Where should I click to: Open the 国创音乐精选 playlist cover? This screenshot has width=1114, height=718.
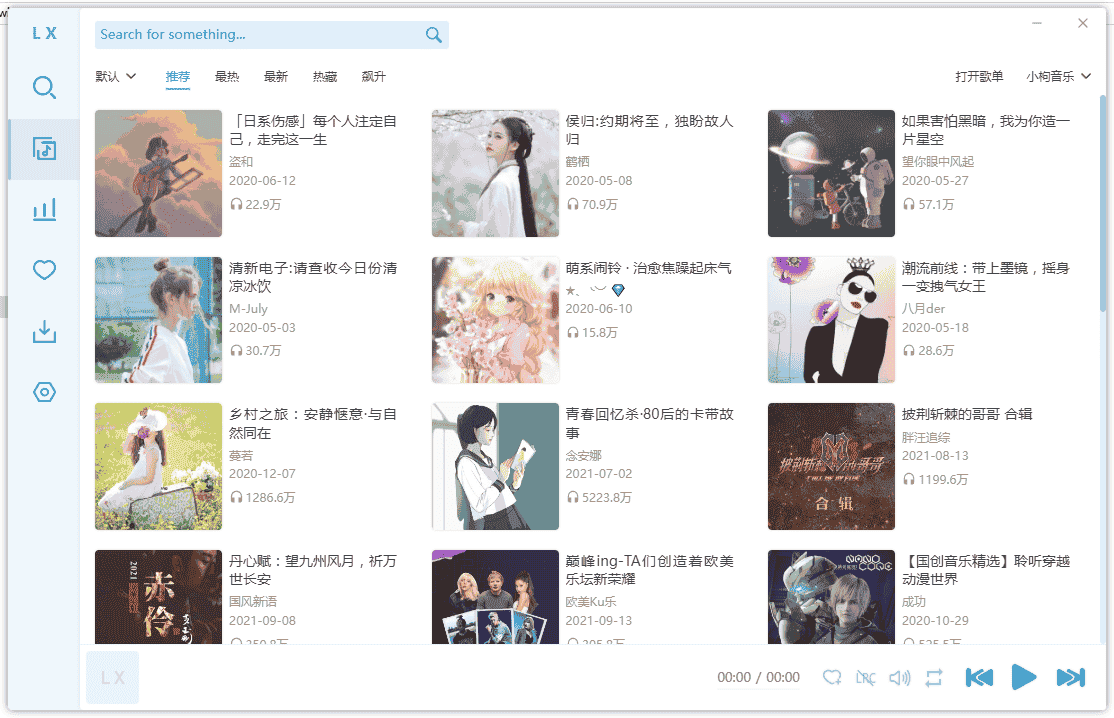click(x=831, y=597)
